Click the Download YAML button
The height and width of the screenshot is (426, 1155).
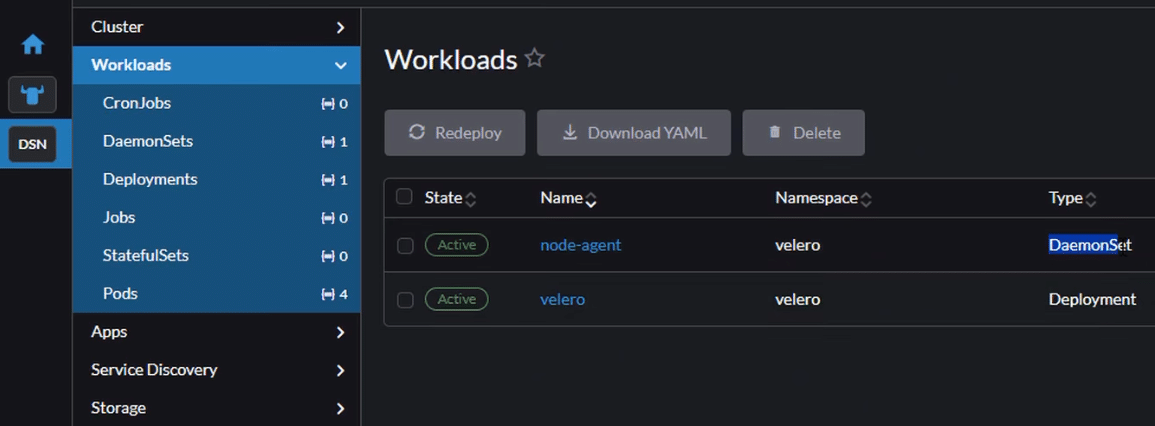pyautogui.click(x=634, y=133)
